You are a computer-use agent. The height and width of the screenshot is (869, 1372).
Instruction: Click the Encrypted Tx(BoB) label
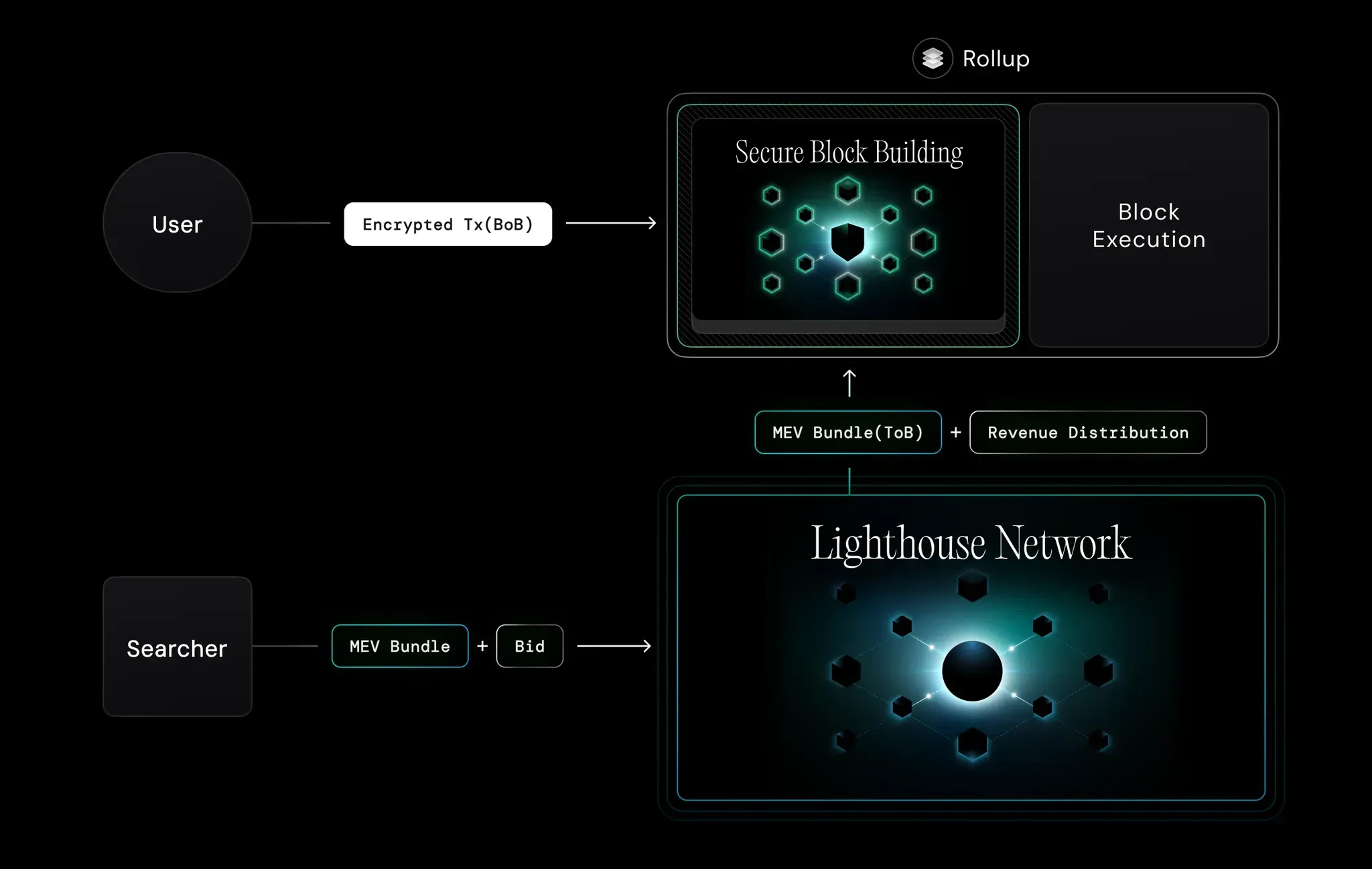click(x=448, y=224)
